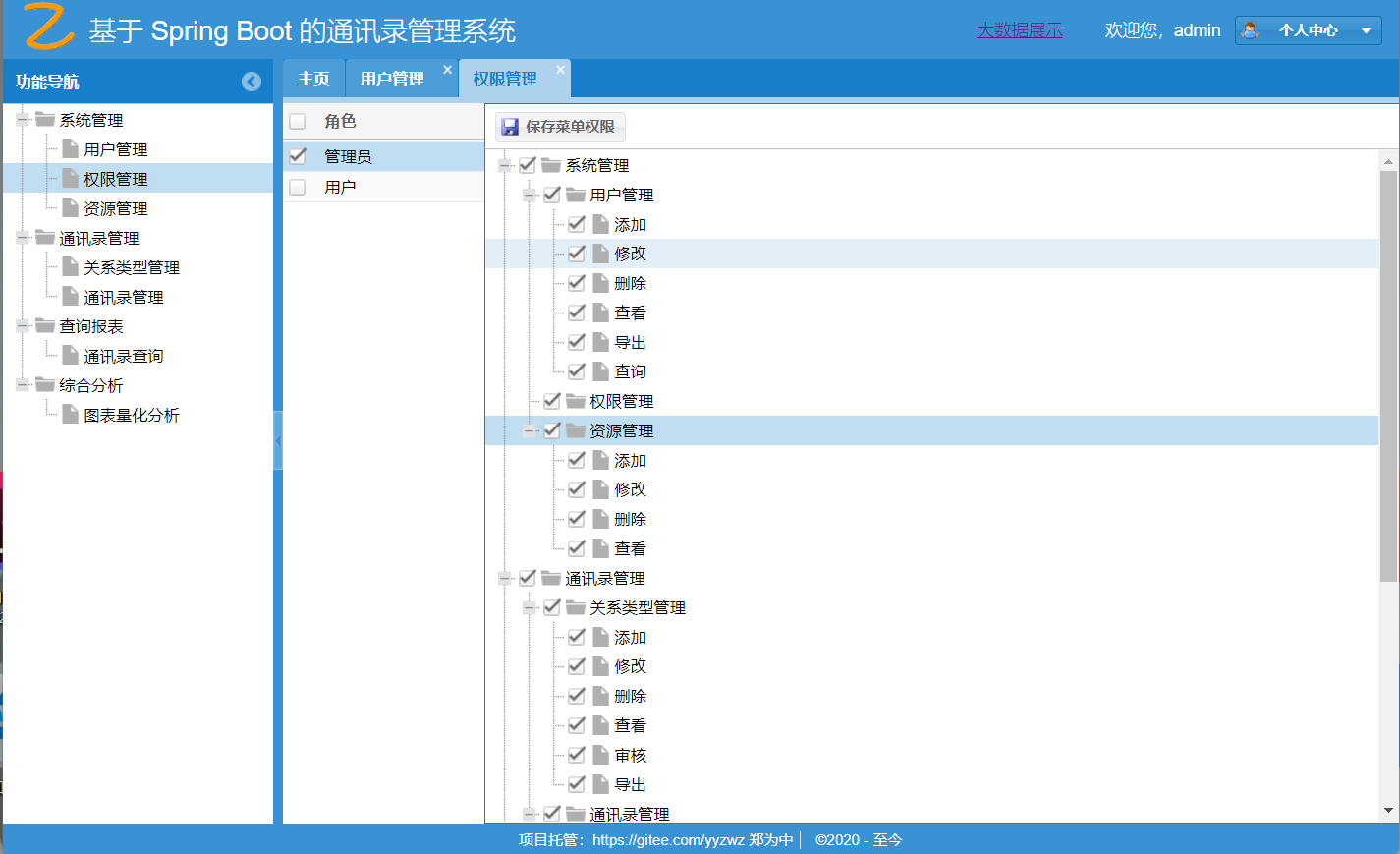Screen dimensions: 1400x854
Task: Select the 用户 role row
Action: [x=384, y=187]
